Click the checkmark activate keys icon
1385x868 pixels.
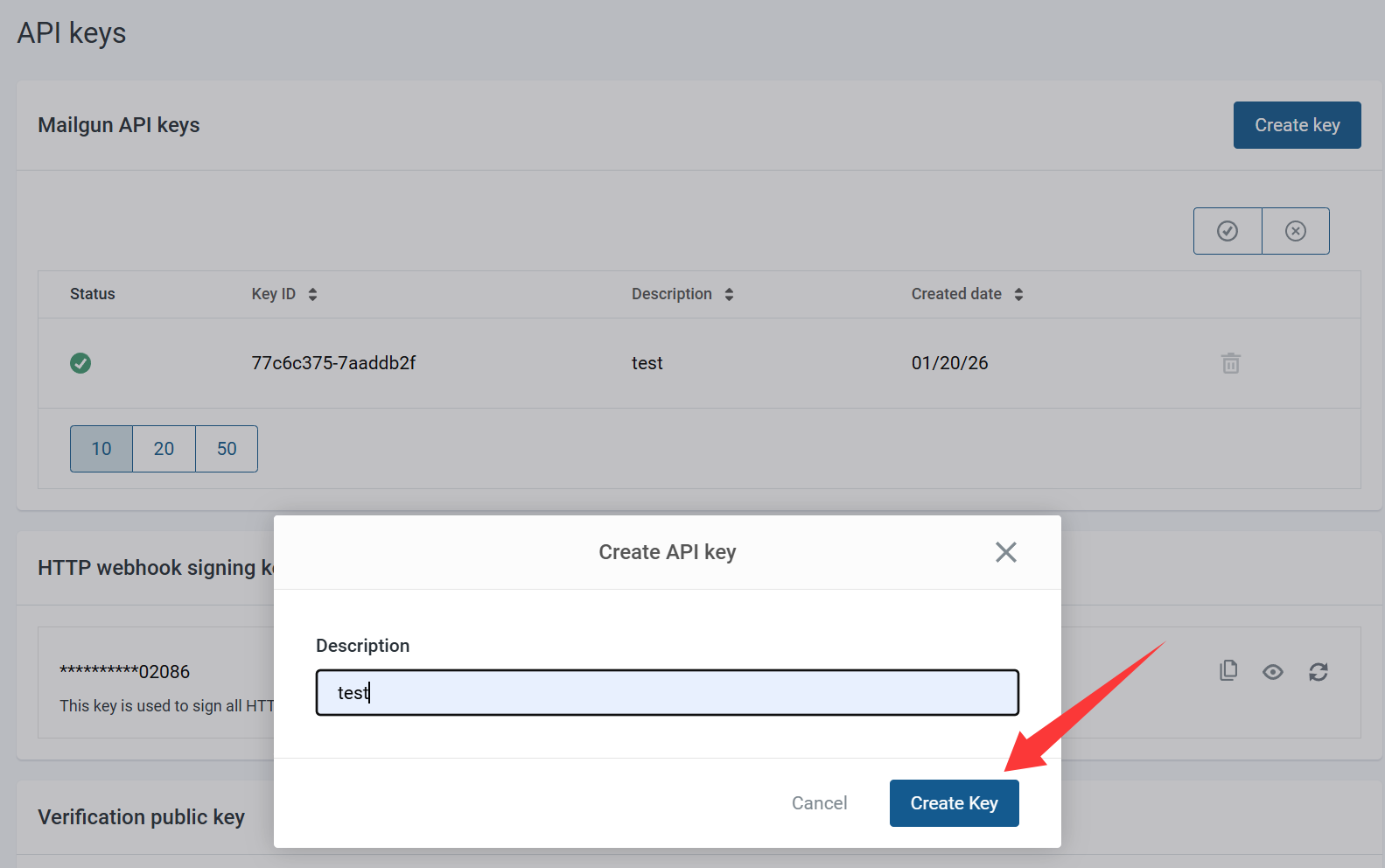pyautogui.click(x=1228, y=231)
